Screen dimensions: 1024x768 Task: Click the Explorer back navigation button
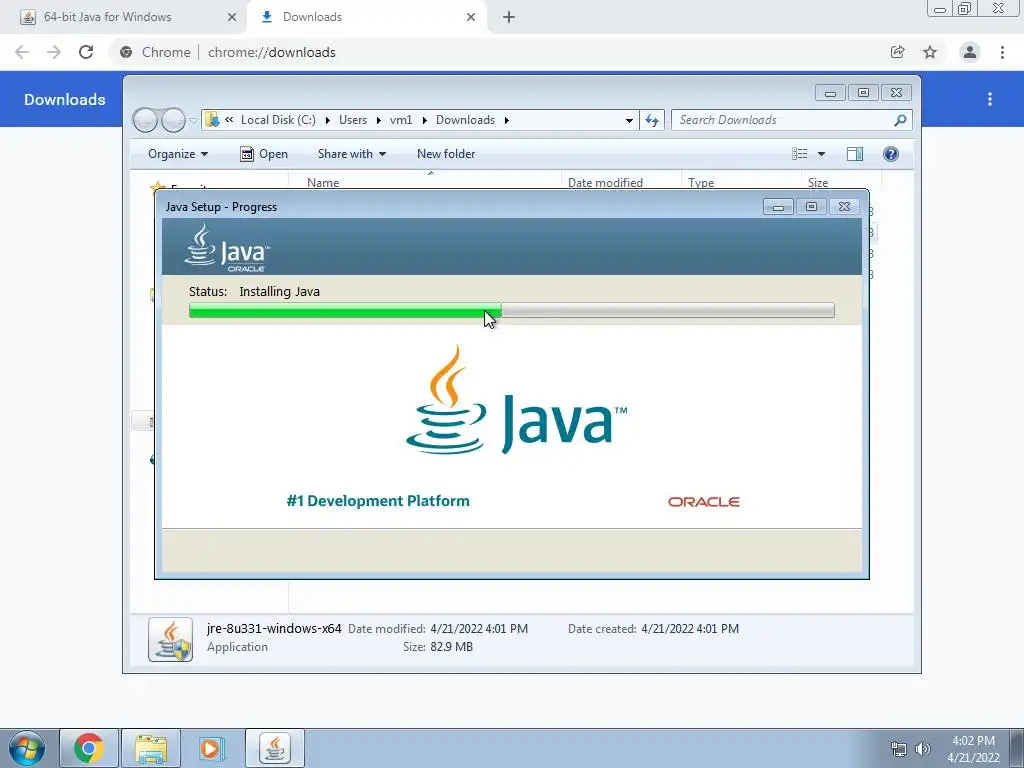[145, 120]
